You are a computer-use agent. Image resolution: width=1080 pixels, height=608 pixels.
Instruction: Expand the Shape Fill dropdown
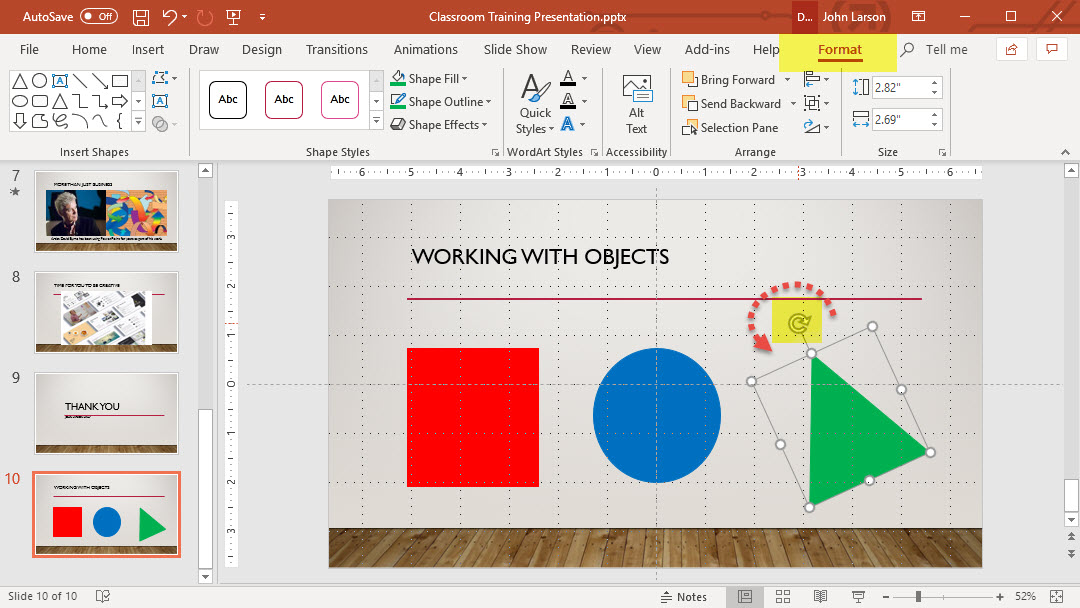click(x=464, y=79)
